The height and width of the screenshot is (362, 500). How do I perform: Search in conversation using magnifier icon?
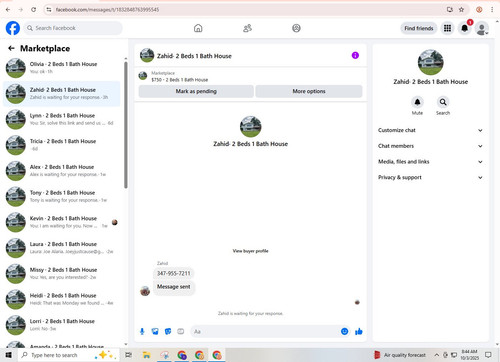443,102
